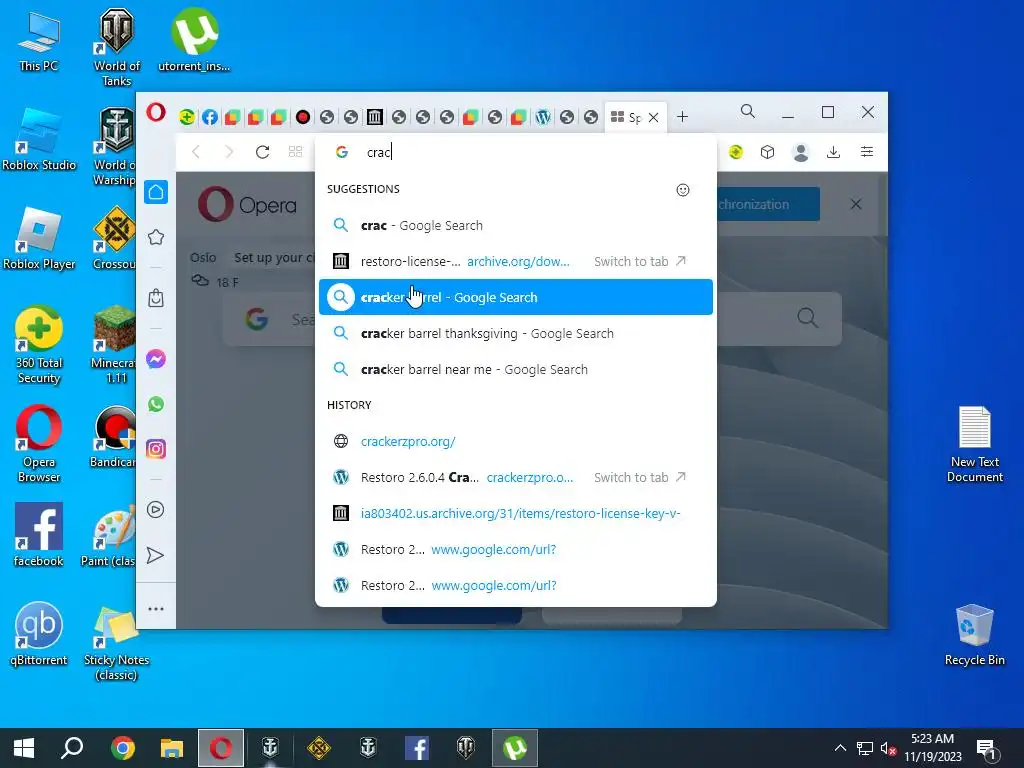Select the Roblox Studio desktop shortcut
Image resolution: width=1024 pixels, height=768 pixels.
pos(39,140)
